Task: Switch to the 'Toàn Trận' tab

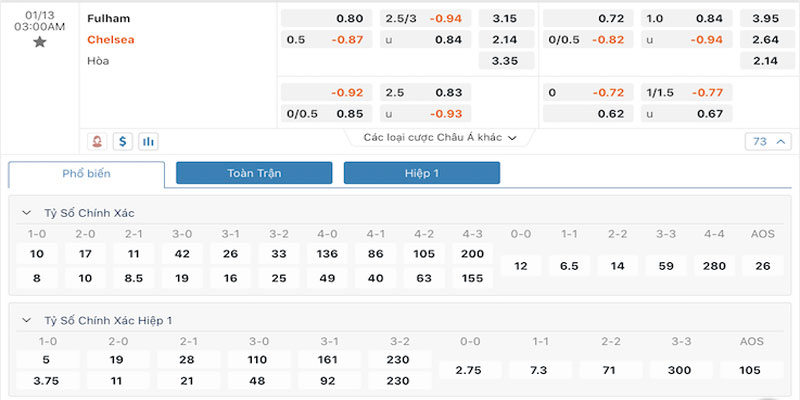Action: click(x=254, y=173)
